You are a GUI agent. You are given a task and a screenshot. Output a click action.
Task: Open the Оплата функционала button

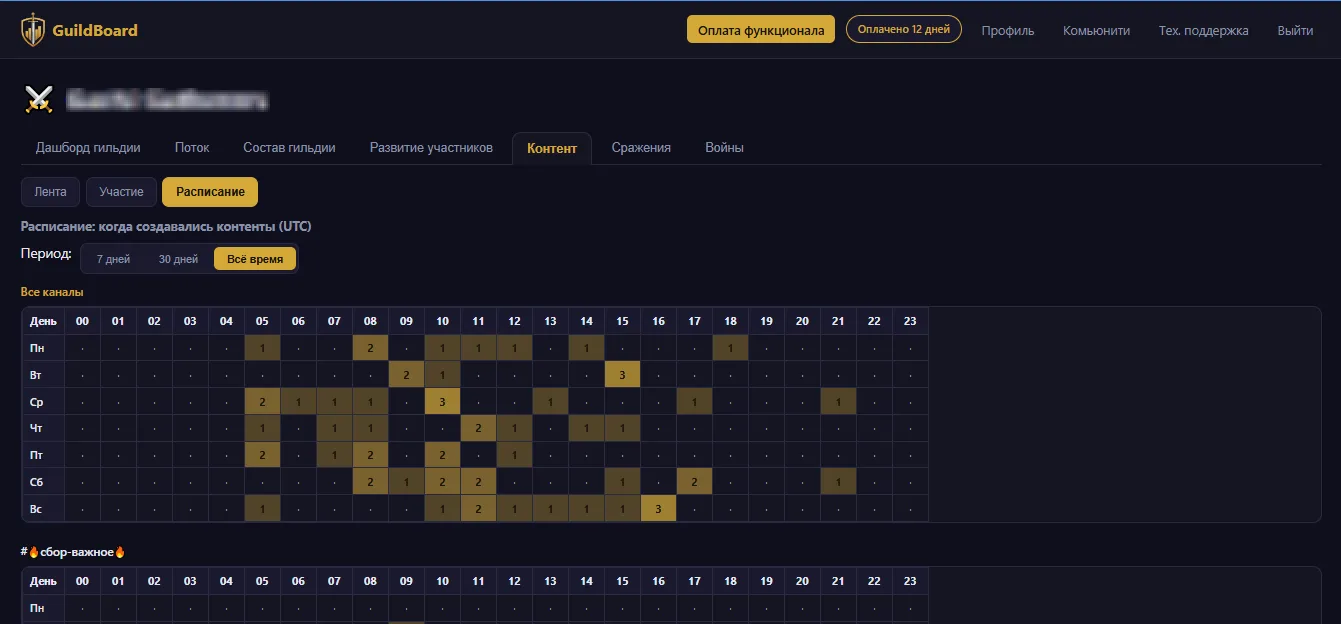click(761, 30)
